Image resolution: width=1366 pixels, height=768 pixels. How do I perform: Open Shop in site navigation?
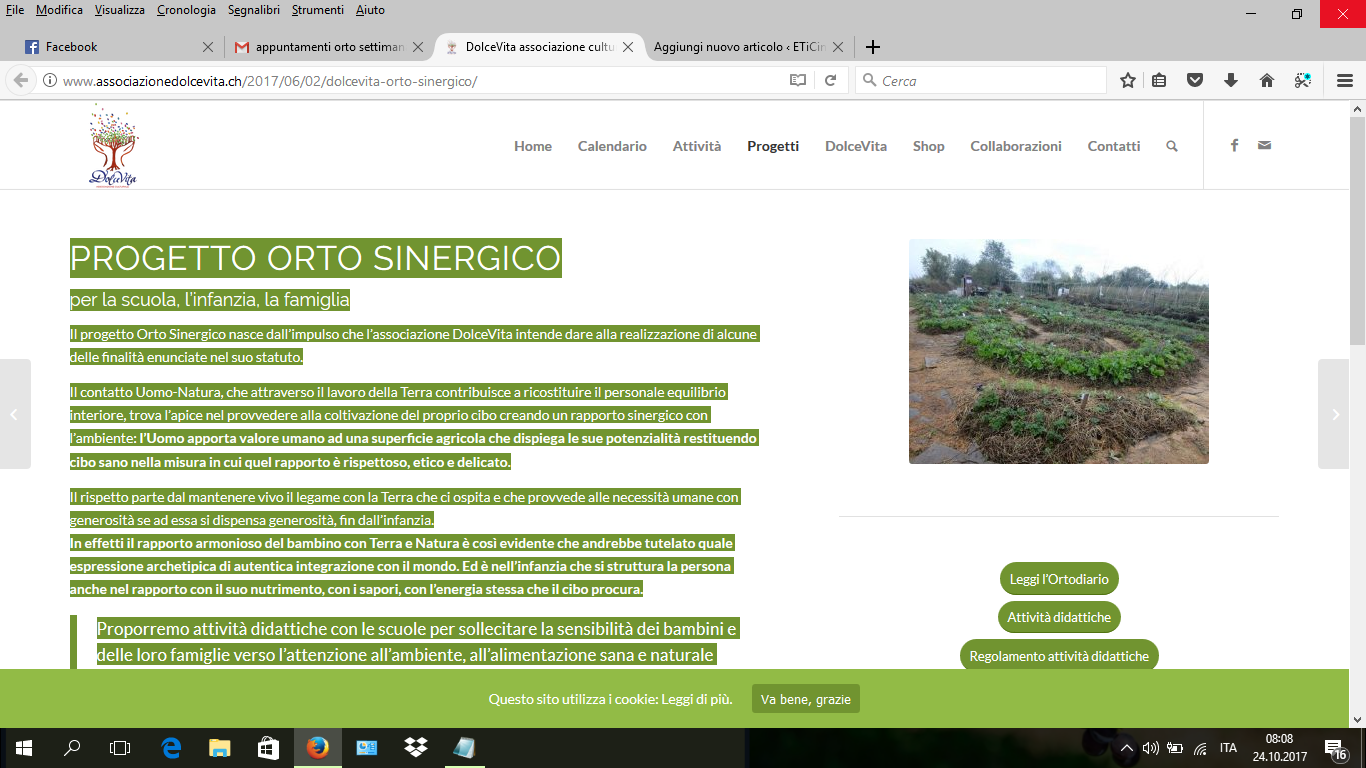click(928, 146)
